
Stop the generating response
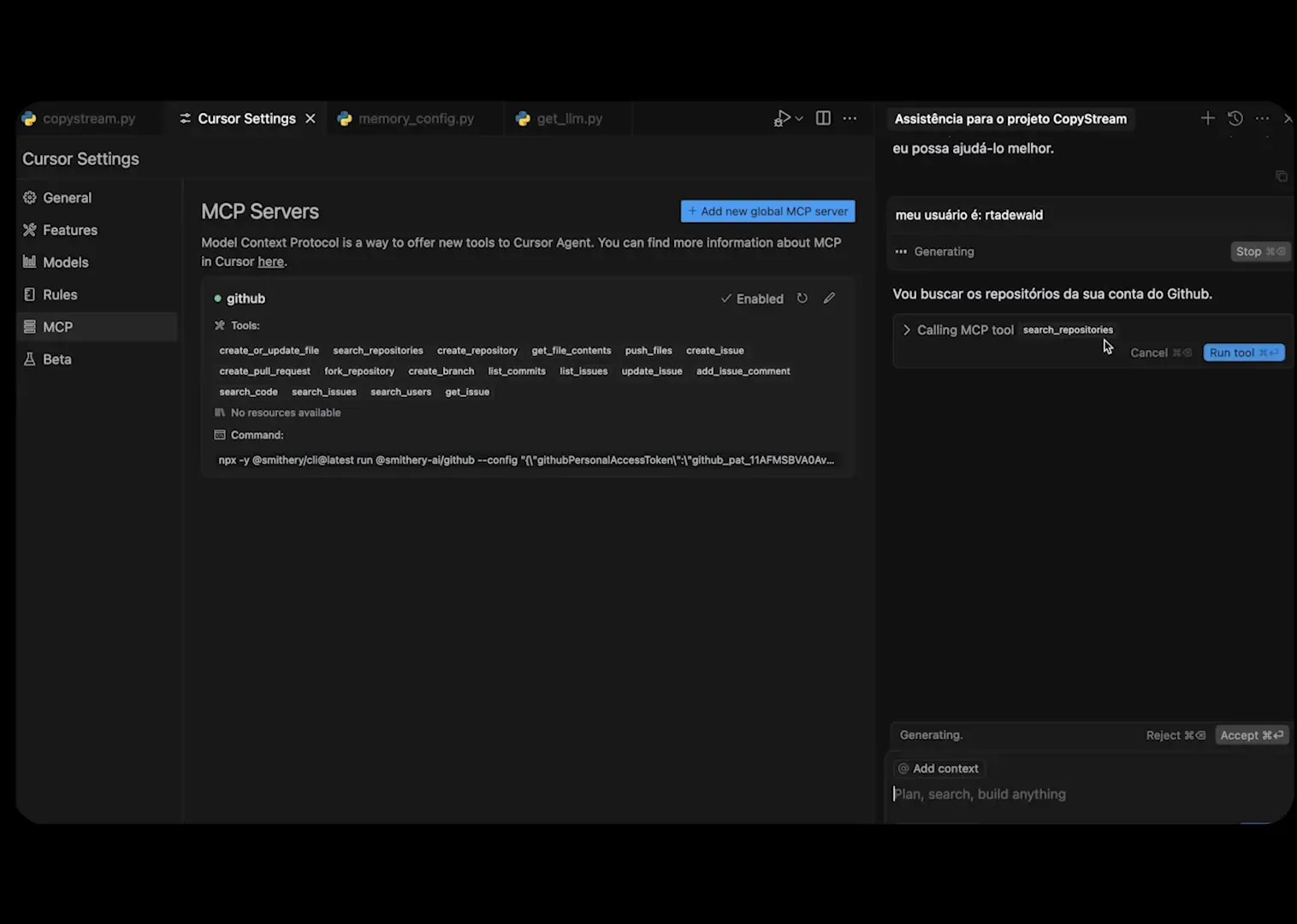(x=1259, y=252)
